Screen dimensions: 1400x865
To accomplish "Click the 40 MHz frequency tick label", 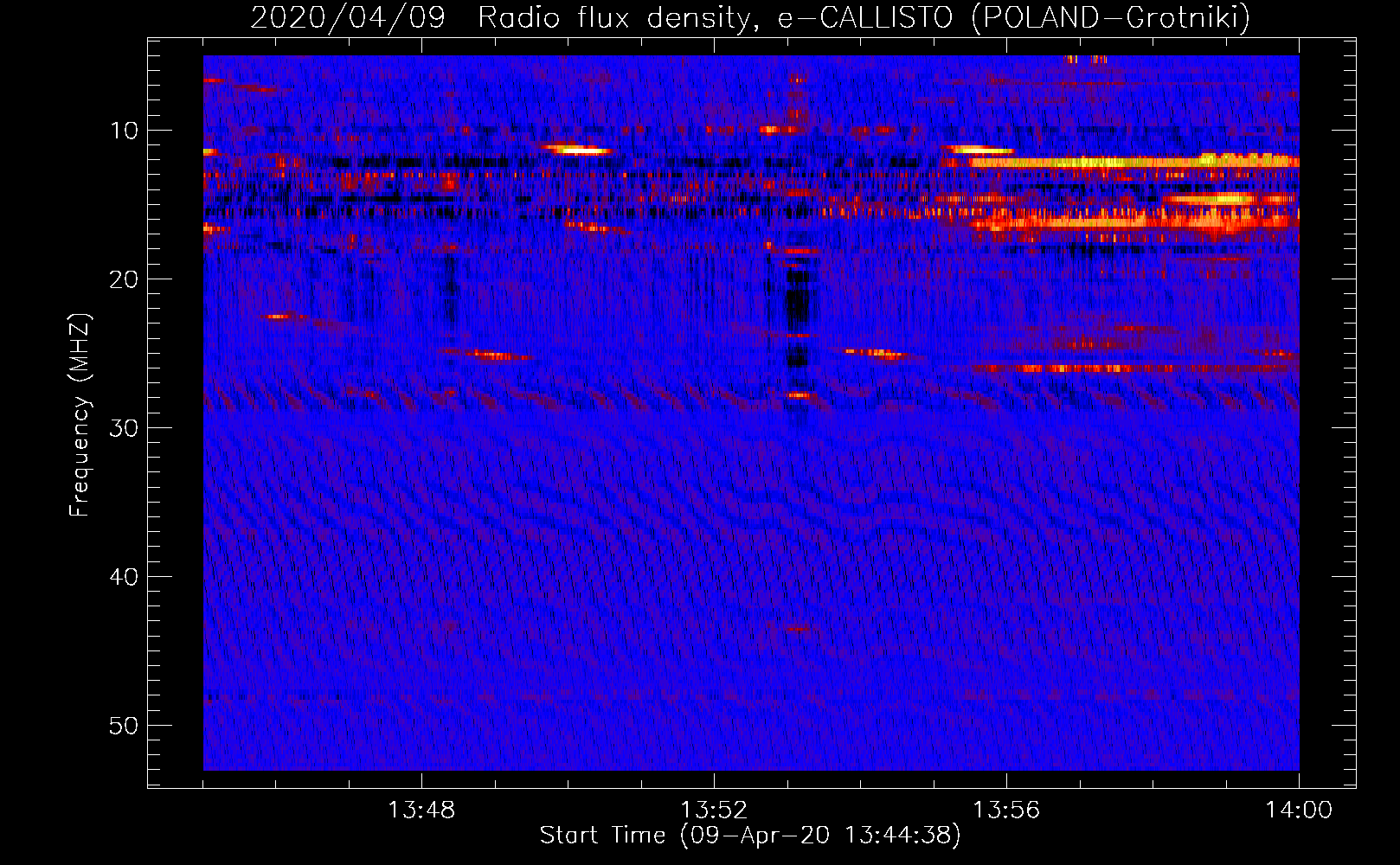I will click(125, 577).
